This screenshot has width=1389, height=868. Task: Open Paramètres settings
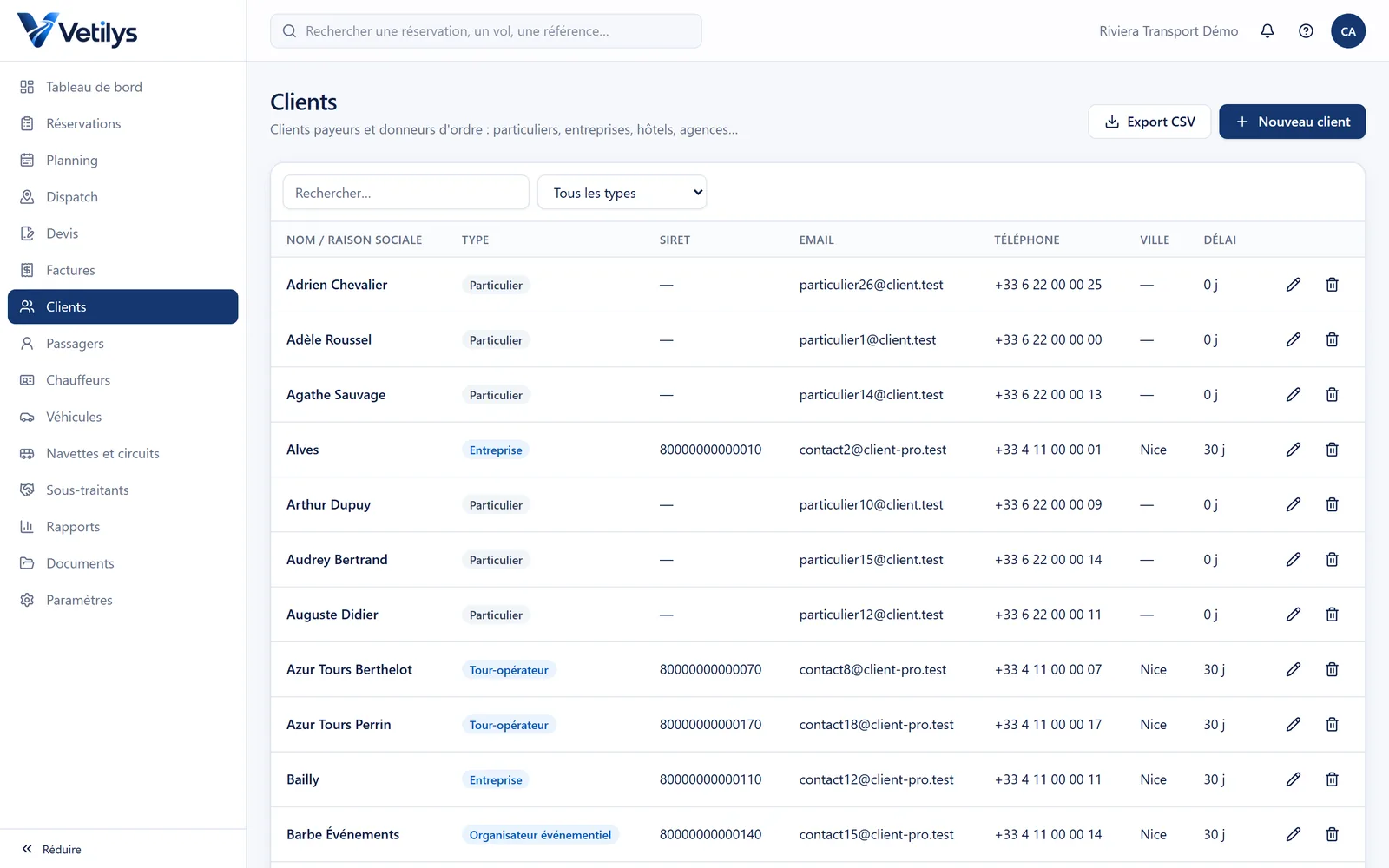pos(123,600)
